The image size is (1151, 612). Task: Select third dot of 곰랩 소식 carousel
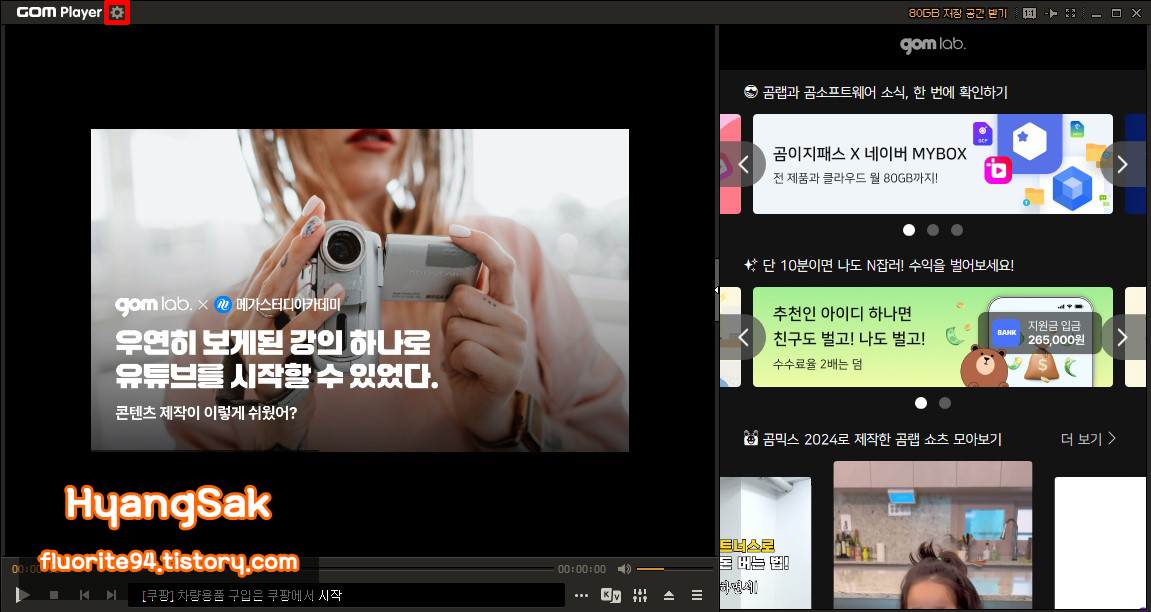click(x=957, y=230)
